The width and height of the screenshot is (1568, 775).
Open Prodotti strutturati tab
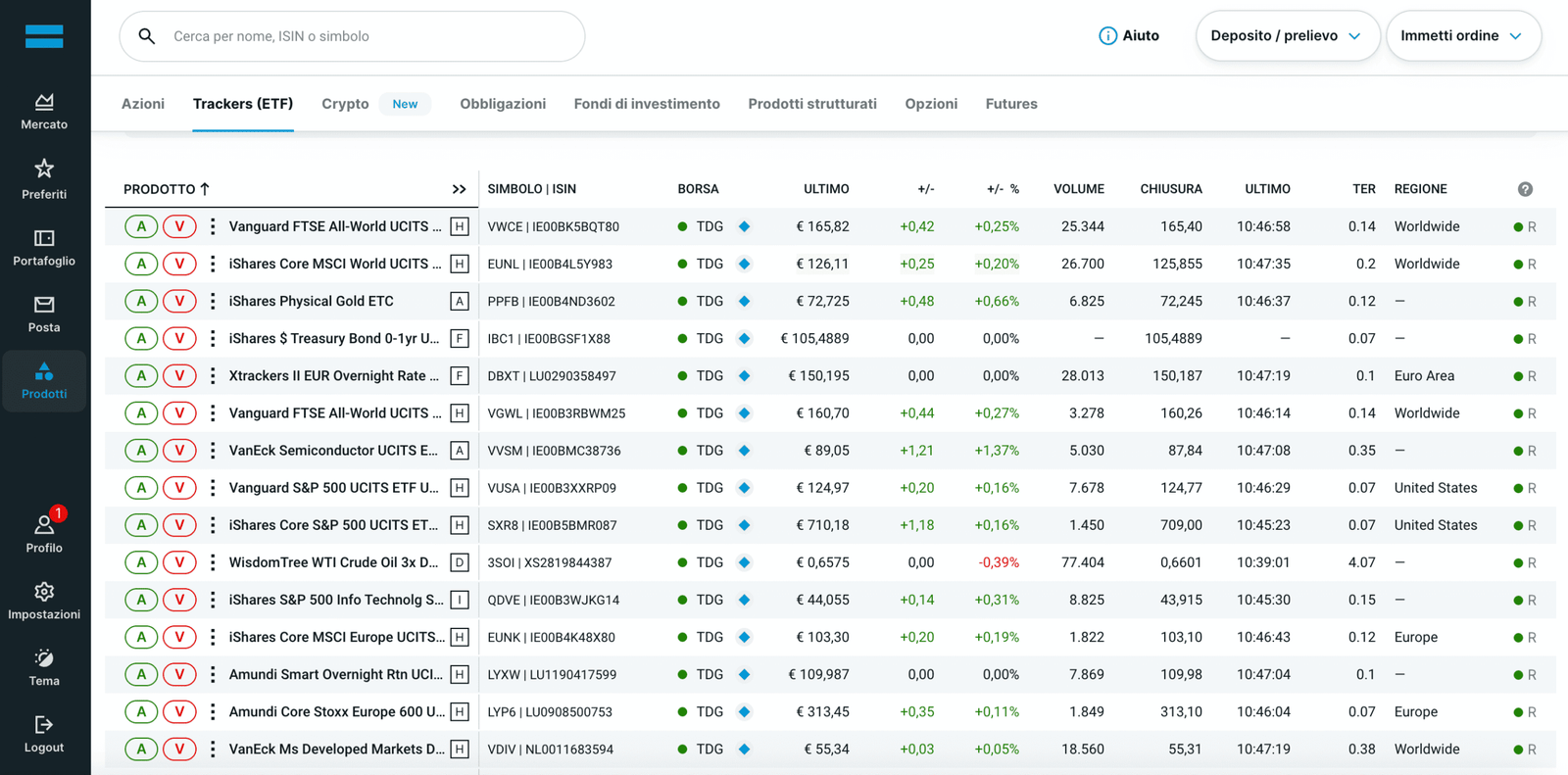tap(812, 104)
